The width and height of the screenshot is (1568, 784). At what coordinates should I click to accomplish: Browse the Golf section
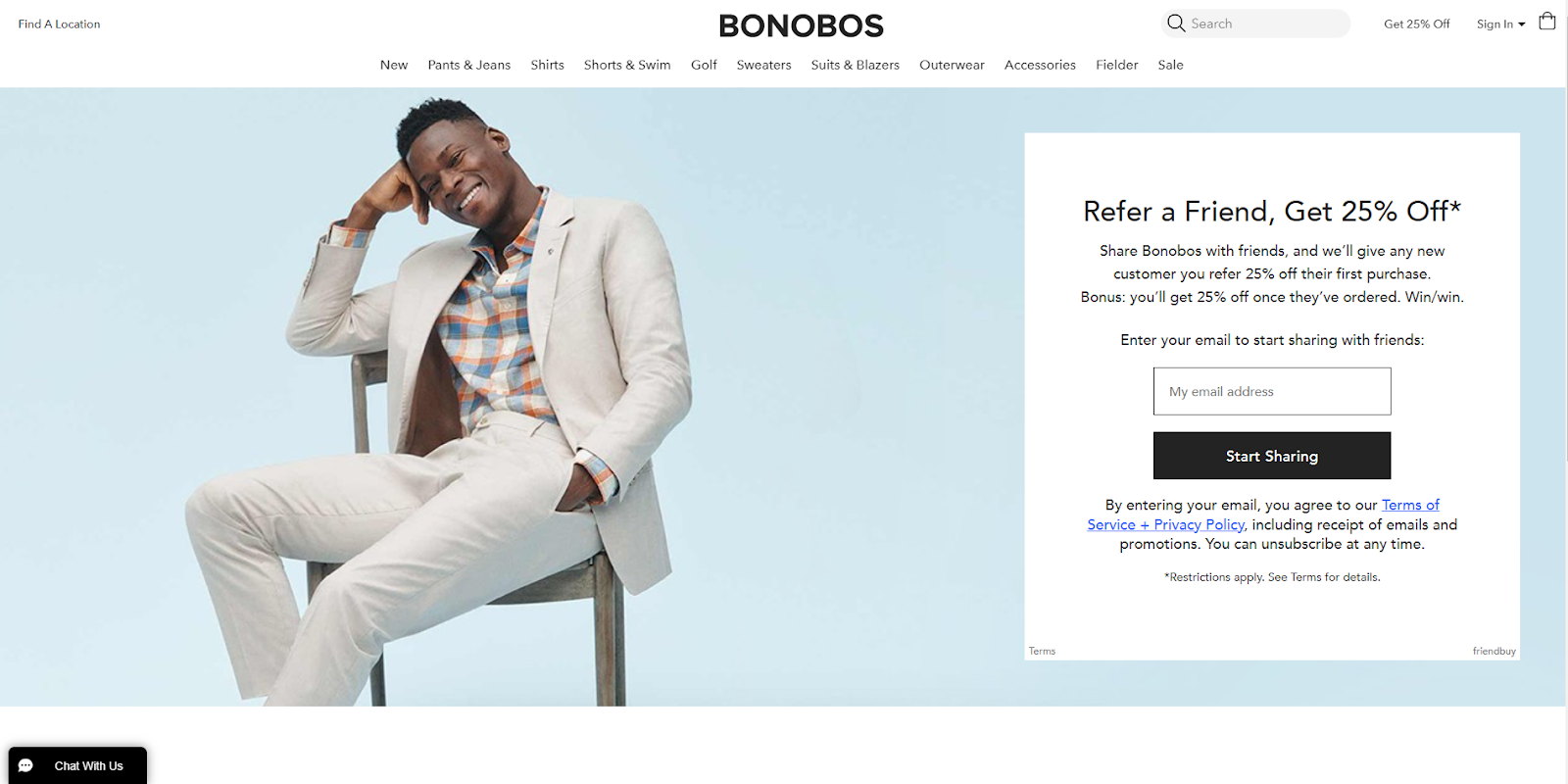(x=704, y=65)
